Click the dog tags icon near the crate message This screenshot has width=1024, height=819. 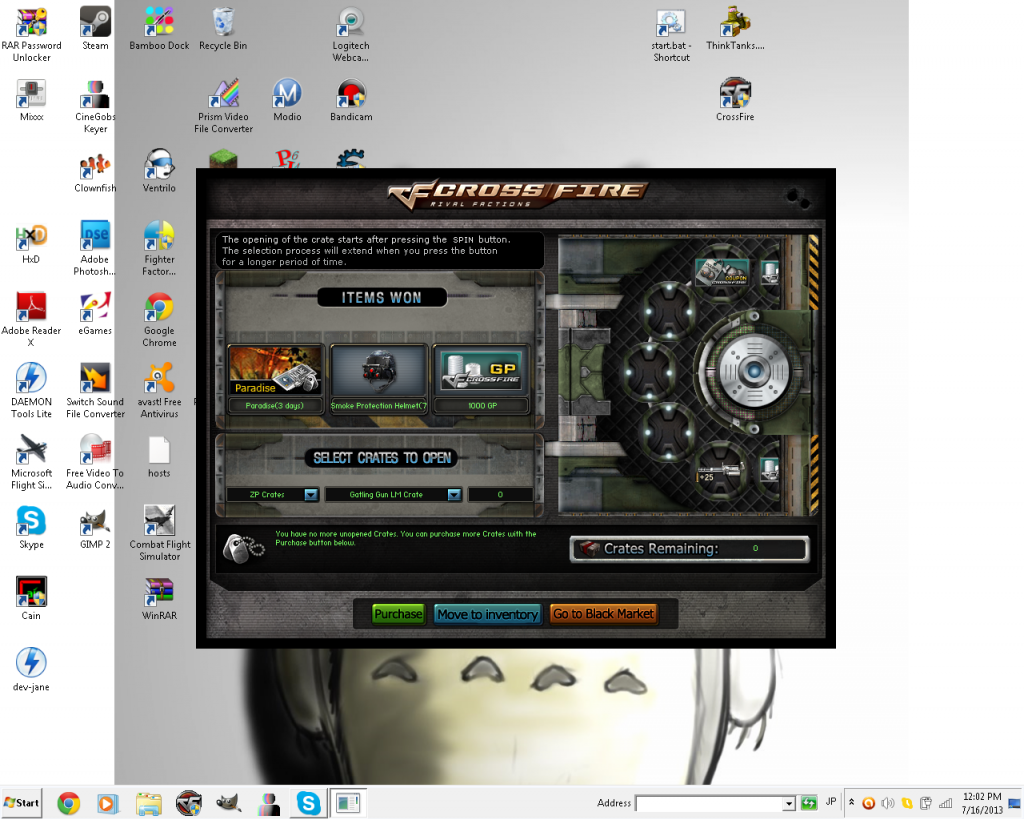241,545
